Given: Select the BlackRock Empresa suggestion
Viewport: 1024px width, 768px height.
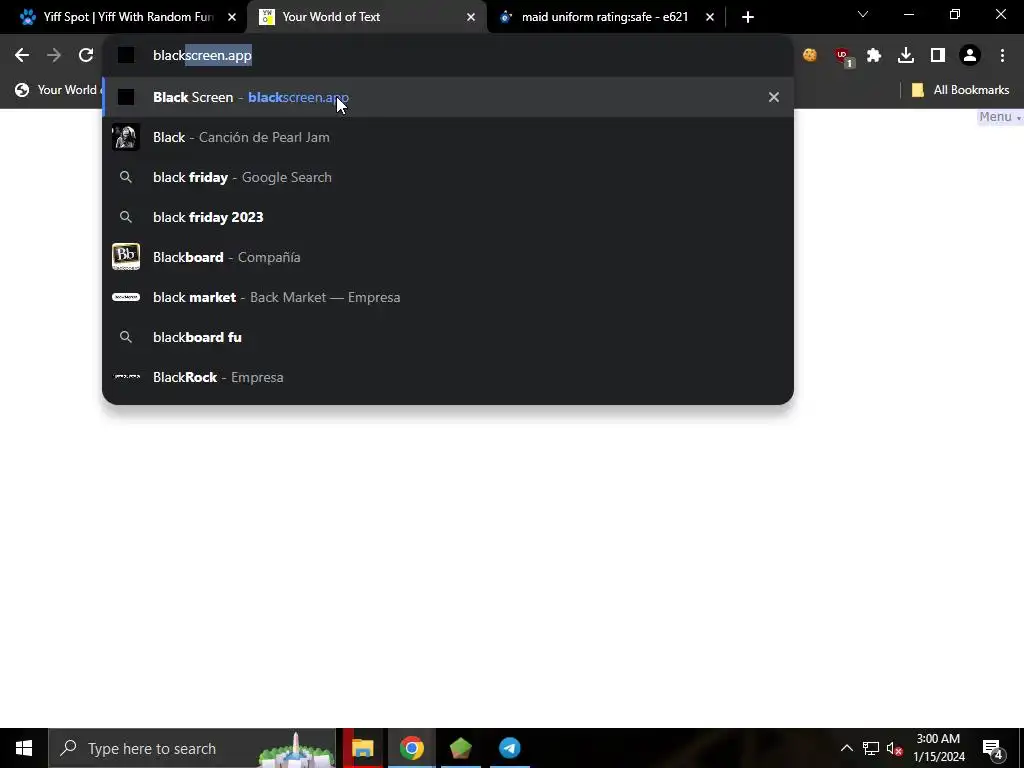Looking at the screenshot, I should (x=448, y=377).
